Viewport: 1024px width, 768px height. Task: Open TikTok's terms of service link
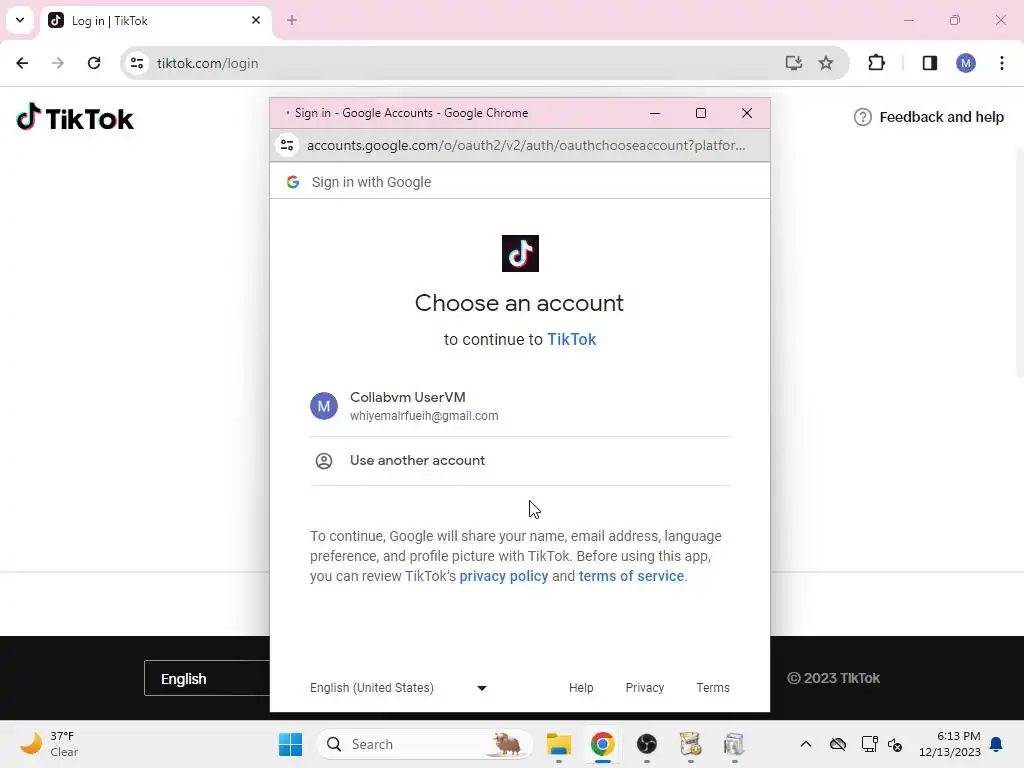[x=631, y=576]
